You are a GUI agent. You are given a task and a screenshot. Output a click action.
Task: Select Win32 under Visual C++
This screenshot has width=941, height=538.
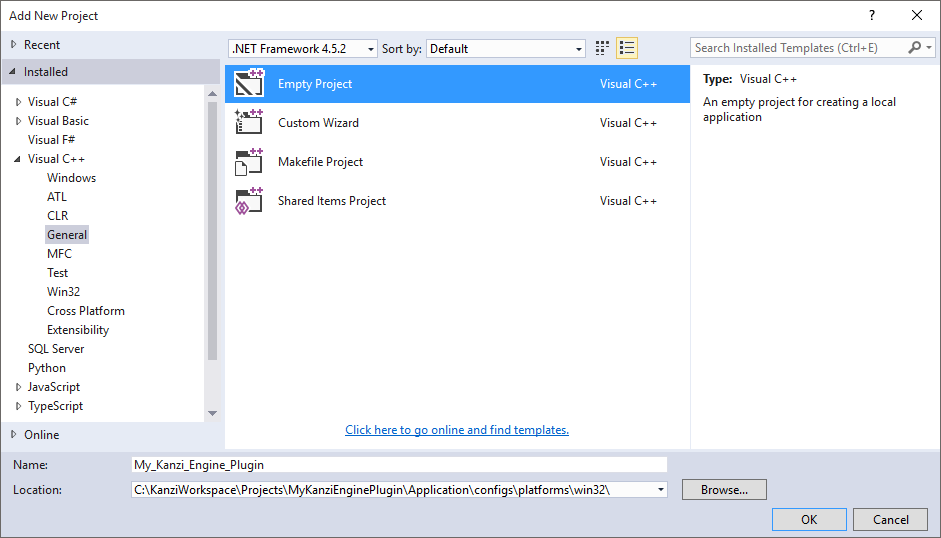(x=63, y=292)
